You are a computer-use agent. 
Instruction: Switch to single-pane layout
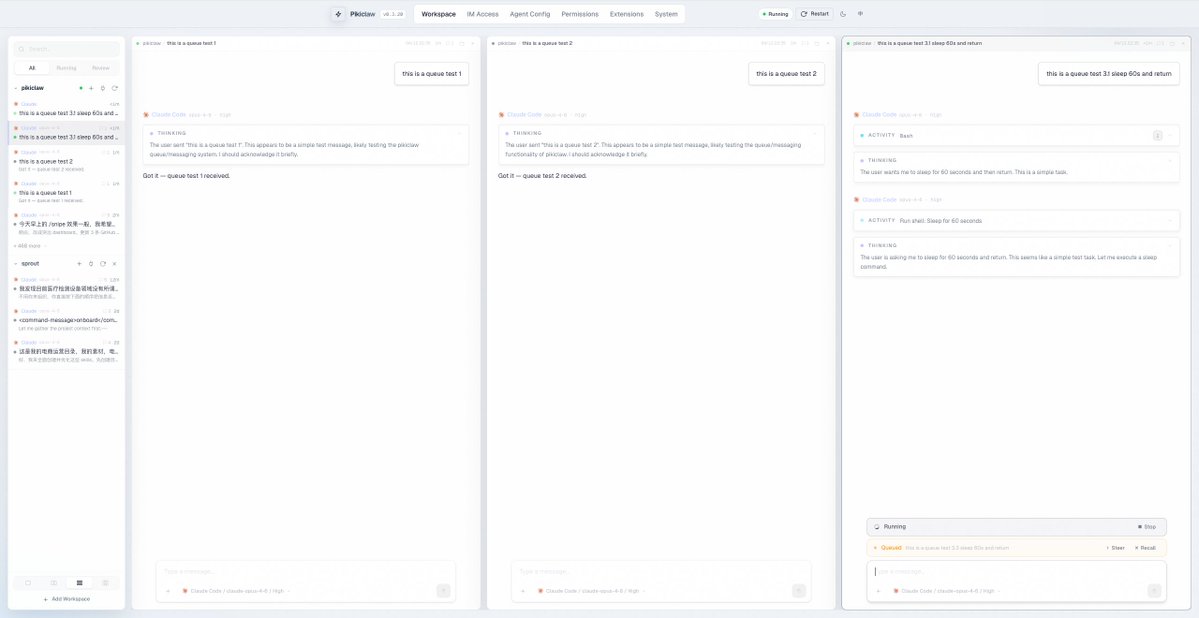point(28,583)
